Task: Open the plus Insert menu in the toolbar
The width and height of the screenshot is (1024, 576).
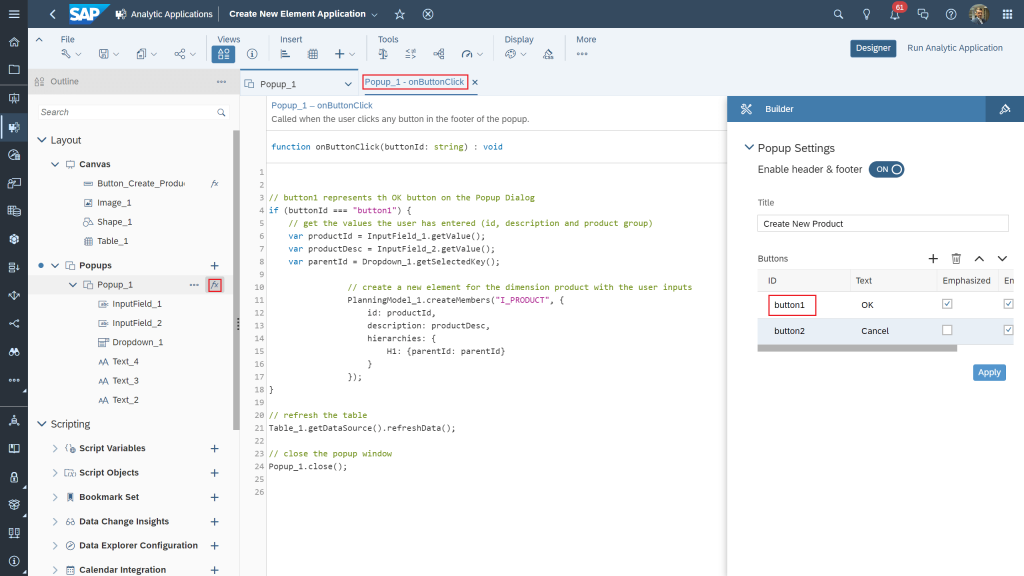Action: (344, 54)
